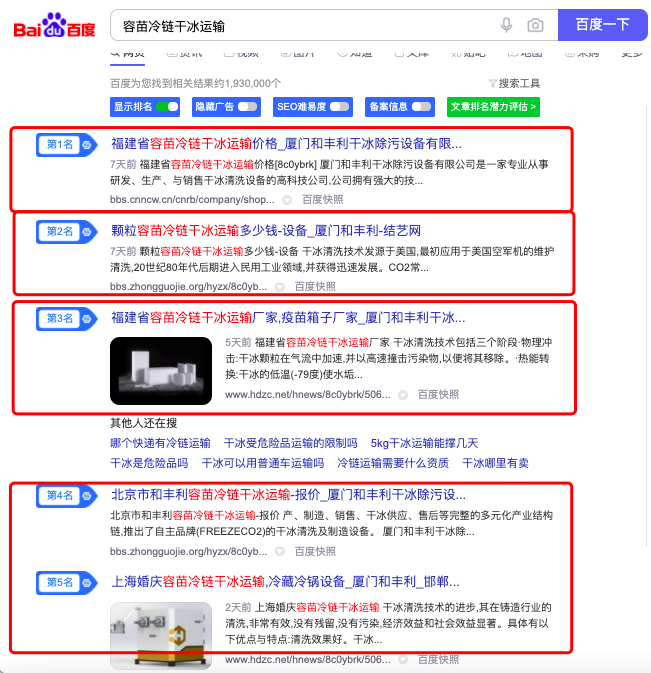651x673 pixels.
Task: Enable the 隐藏广告 switch
Action: pos(248,107)
